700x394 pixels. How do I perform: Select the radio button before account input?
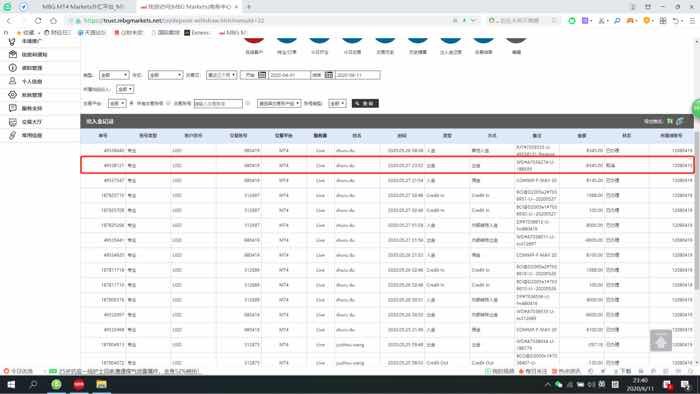coord(168,103)
